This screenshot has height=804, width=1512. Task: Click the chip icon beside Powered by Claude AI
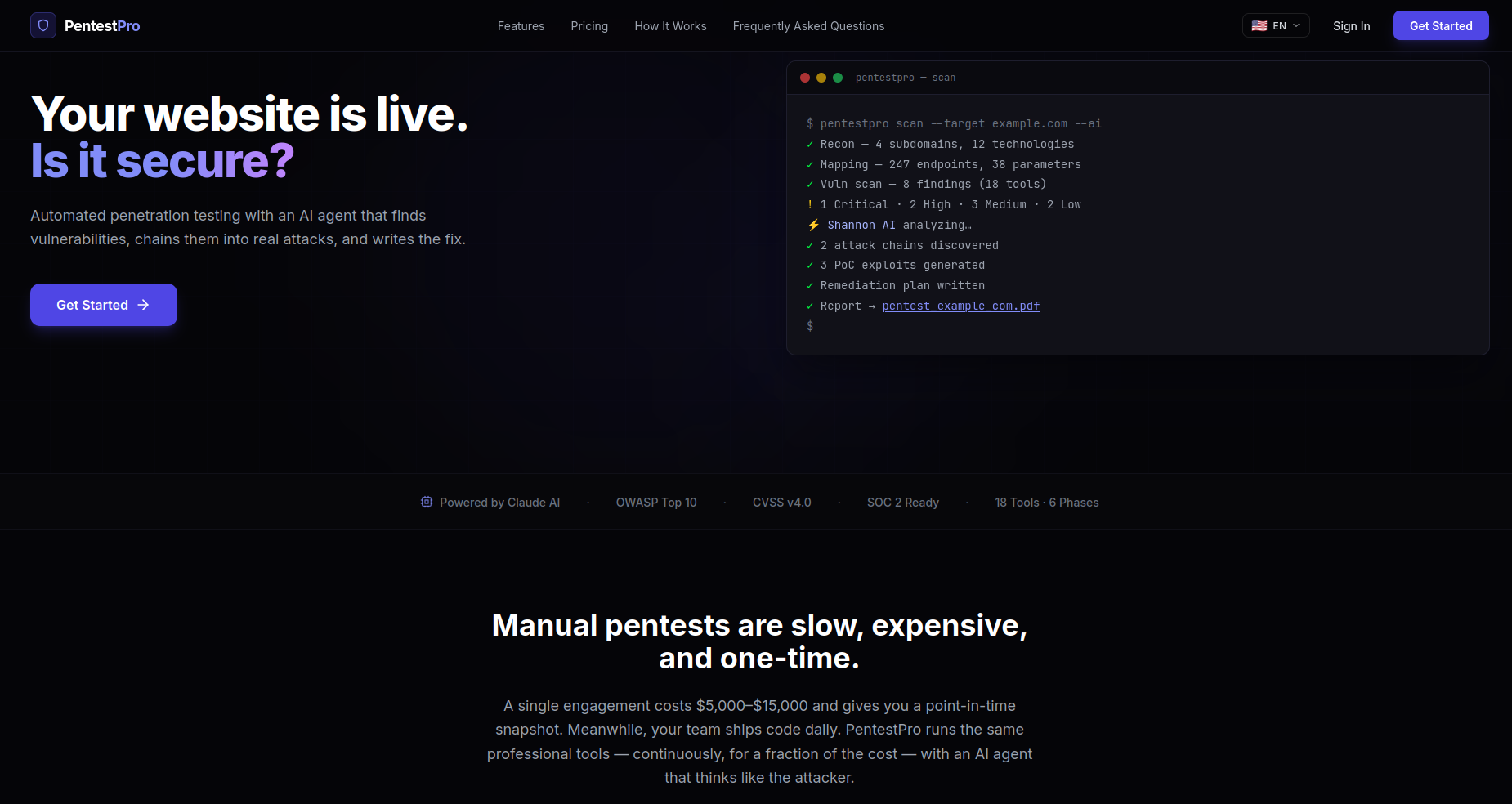point(427,502)
